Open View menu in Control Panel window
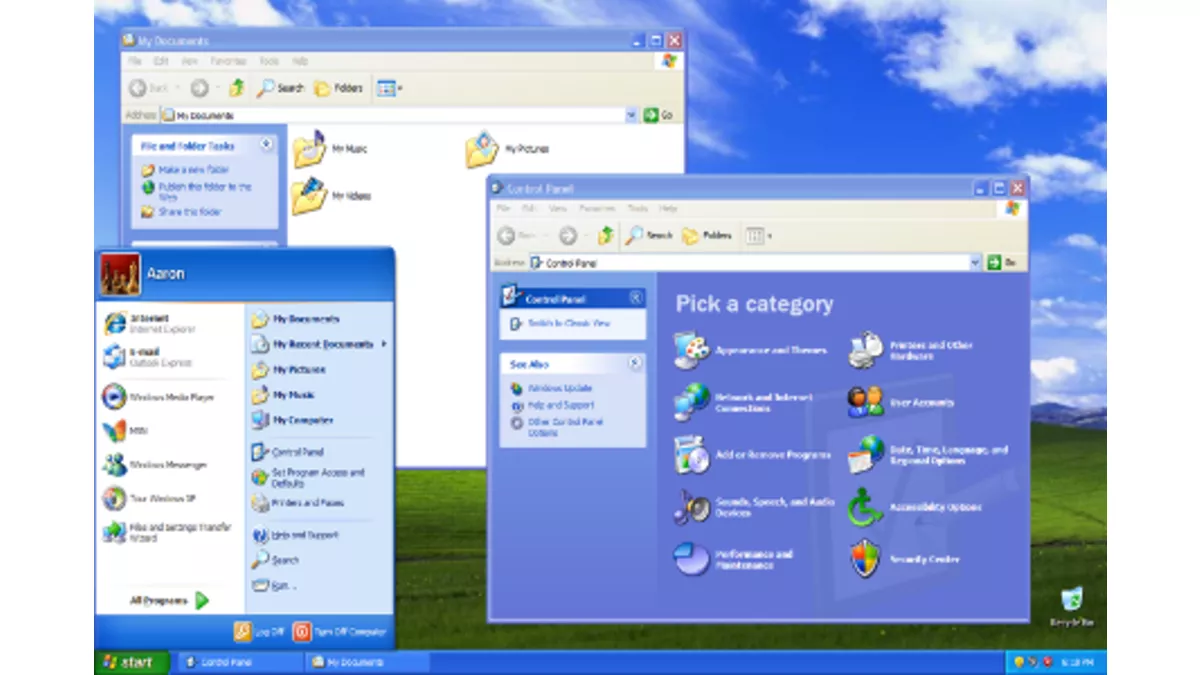 [x=558, y=208]
